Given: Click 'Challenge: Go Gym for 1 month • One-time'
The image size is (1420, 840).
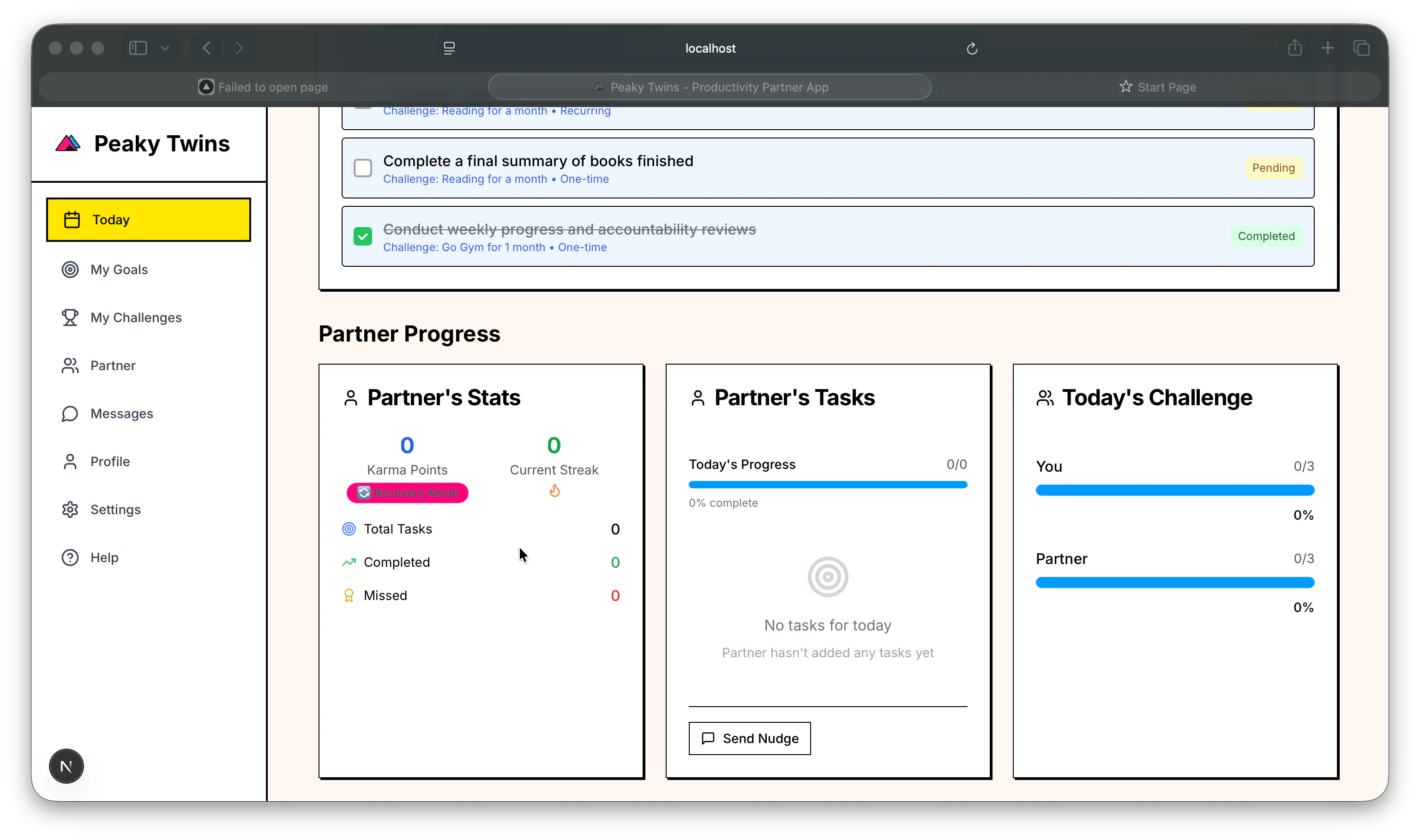Looking at the screenshot, I should click(x=495, y=248).
